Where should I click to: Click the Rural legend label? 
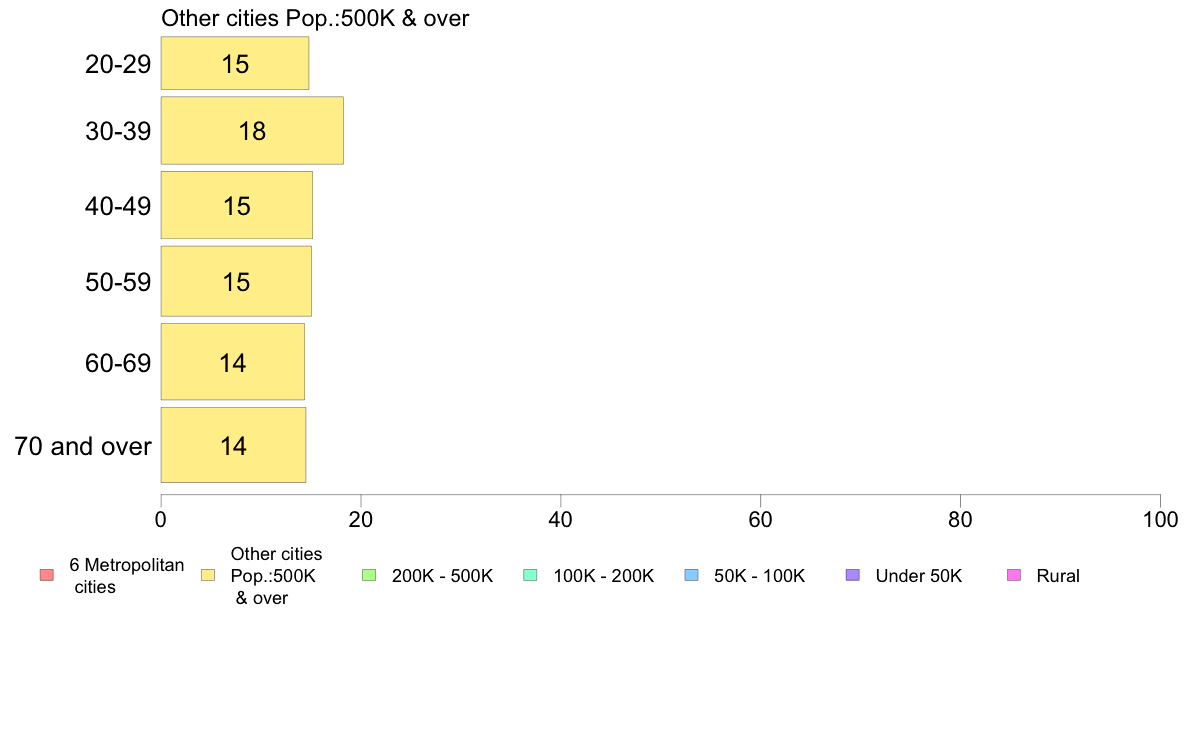point(1058,576)
